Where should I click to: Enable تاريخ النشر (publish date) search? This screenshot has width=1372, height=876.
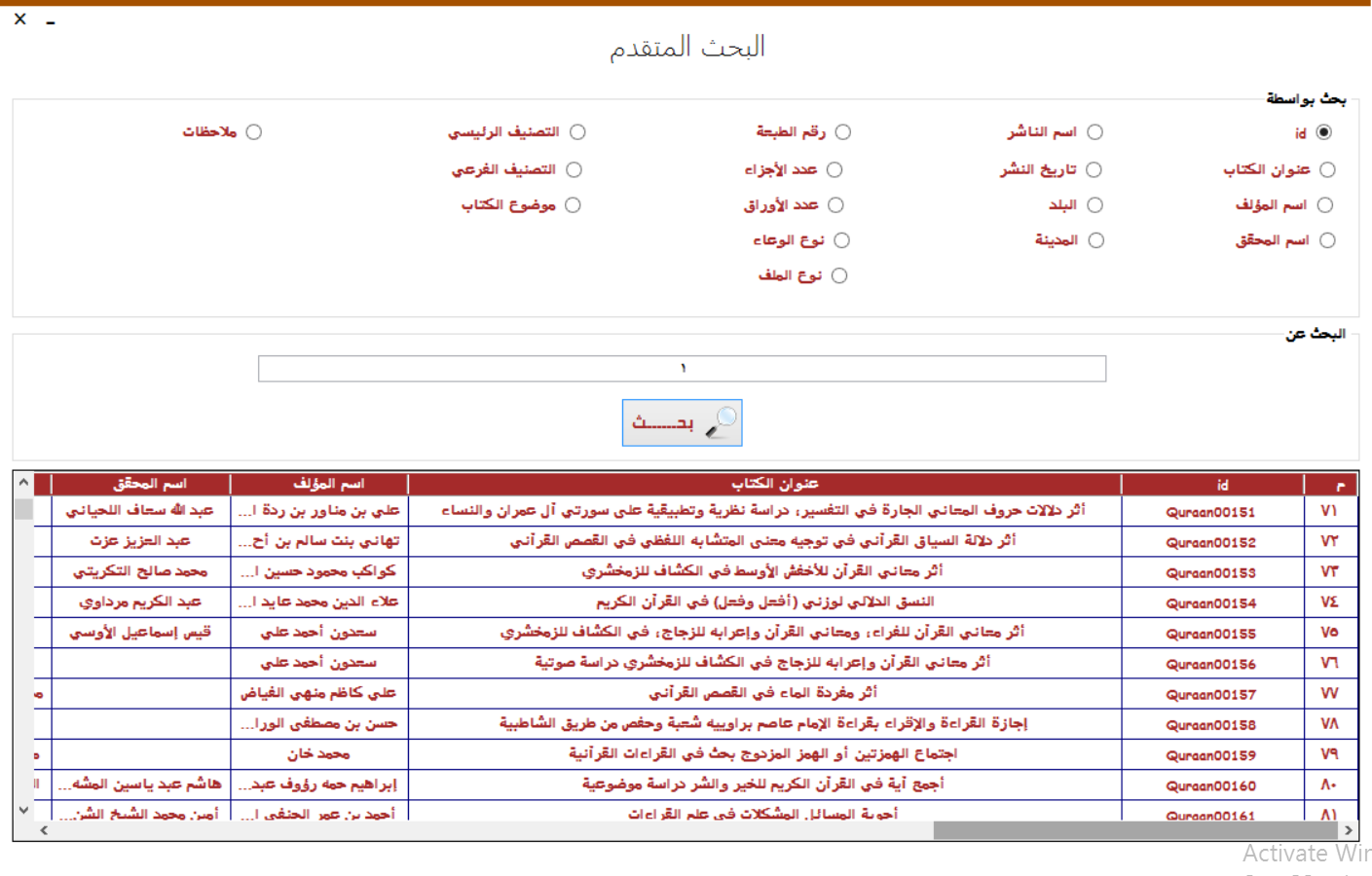coord(1094,168)
